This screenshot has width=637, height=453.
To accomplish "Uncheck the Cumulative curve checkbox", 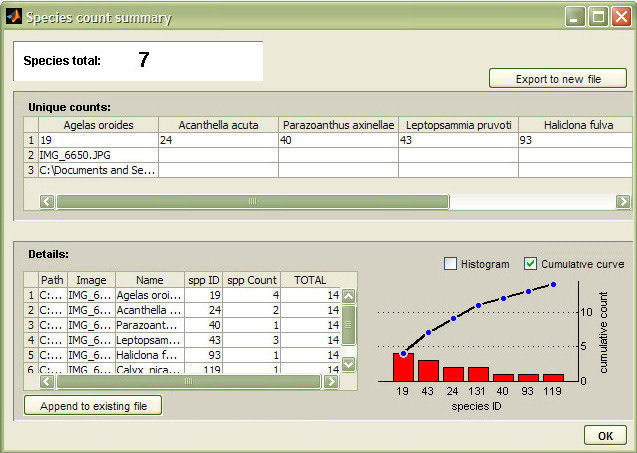I will pyautogui.click(x=530, y=264).
